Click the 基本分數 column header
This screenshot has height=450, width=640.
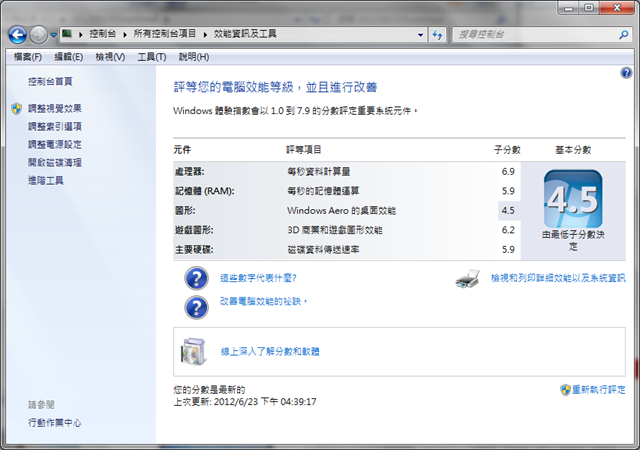(573, 150)
